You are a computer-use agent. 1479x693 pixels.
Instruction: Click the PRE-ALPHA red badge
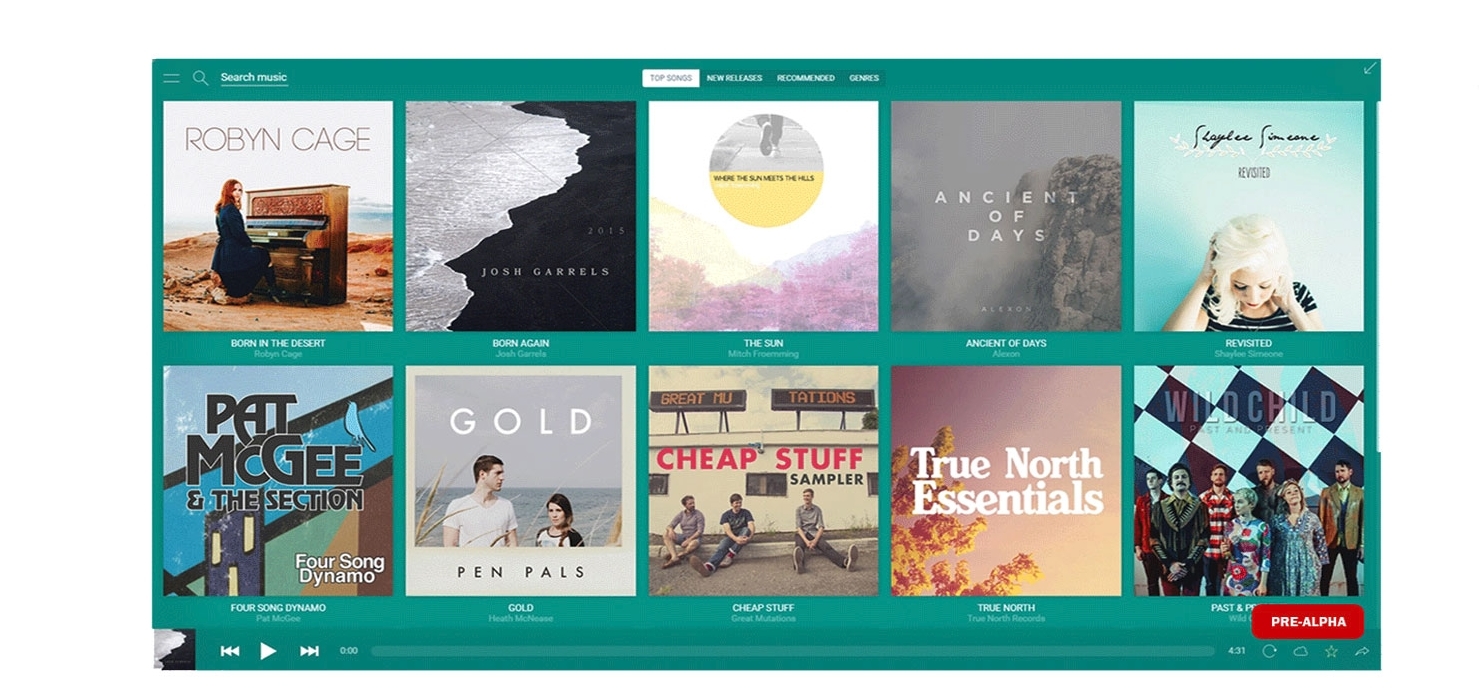tap(1307, 621)
